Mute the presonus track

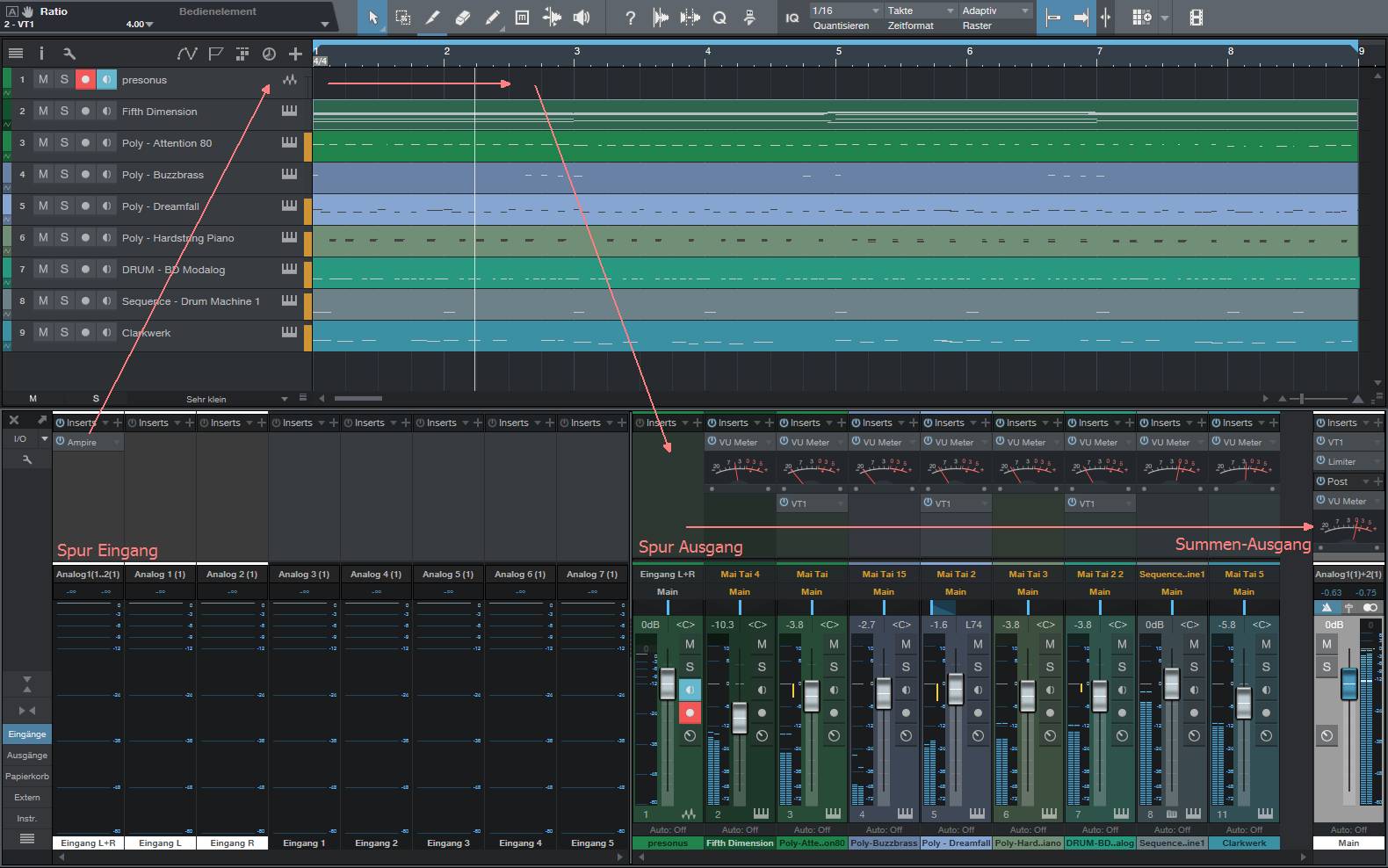[x=43, y=80]
